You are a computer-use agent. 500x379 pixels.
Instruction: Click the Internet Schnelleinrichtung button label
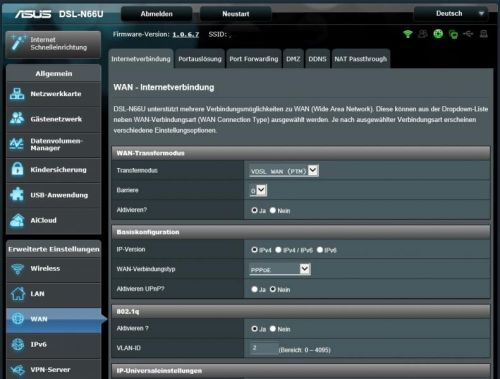59,43
